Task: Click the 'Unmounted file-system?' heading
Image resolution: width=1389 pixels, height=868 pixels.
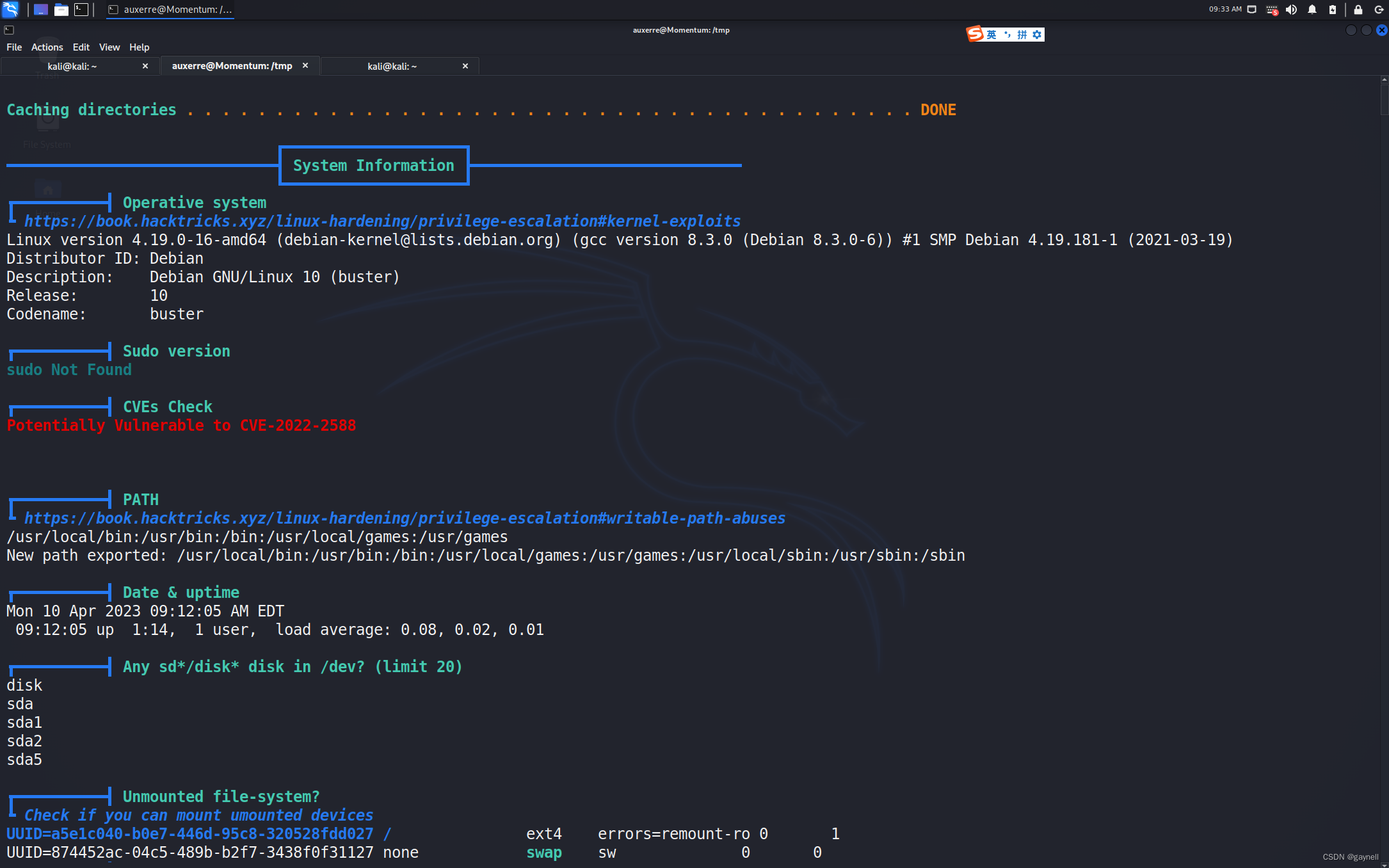Action: click(221, 797)
